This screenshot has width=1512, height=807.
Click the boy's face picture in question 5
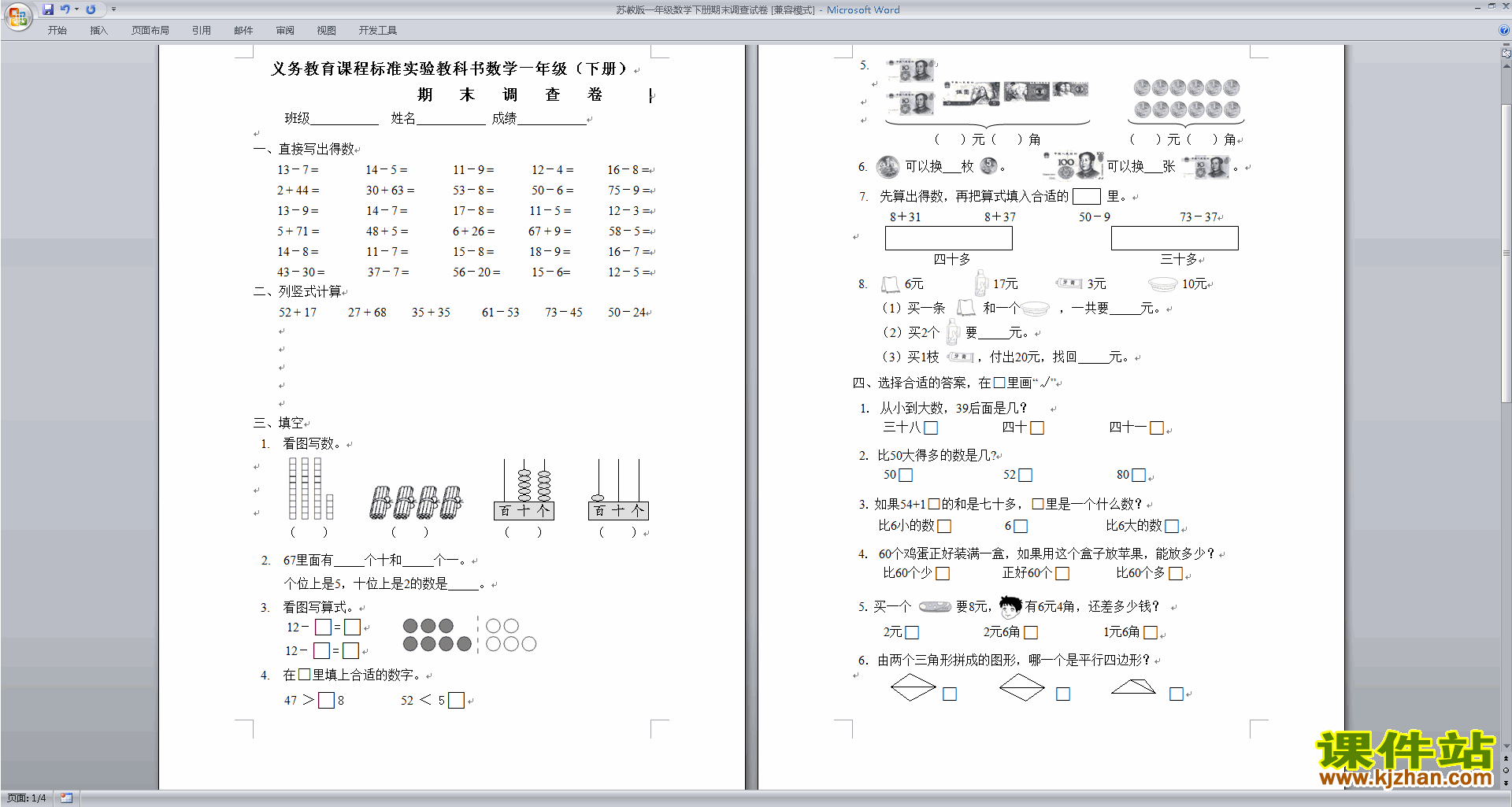point(1010,607)
